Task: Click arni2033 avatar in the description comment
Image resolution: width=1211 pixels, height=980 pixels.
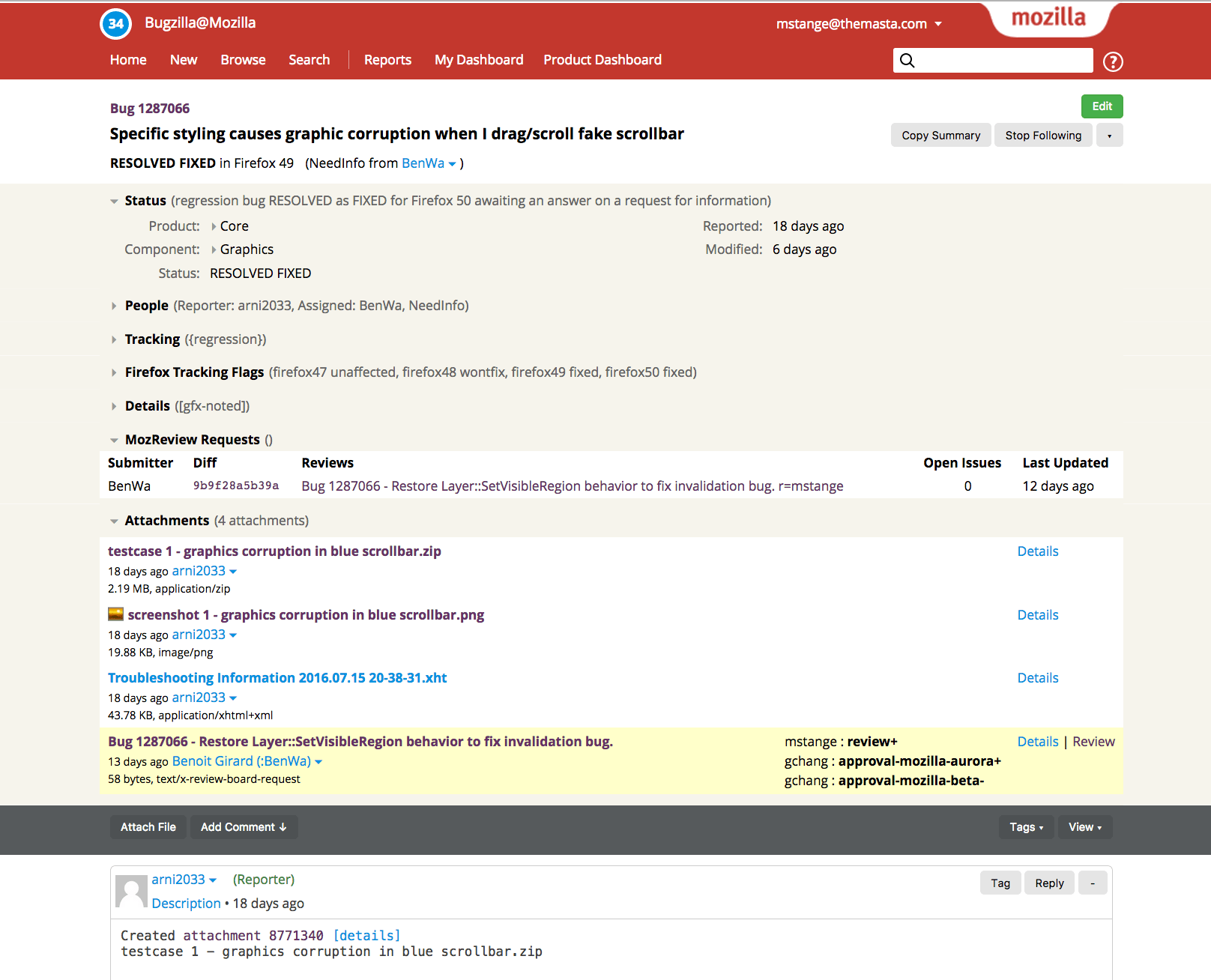Action: coord(131,891)
